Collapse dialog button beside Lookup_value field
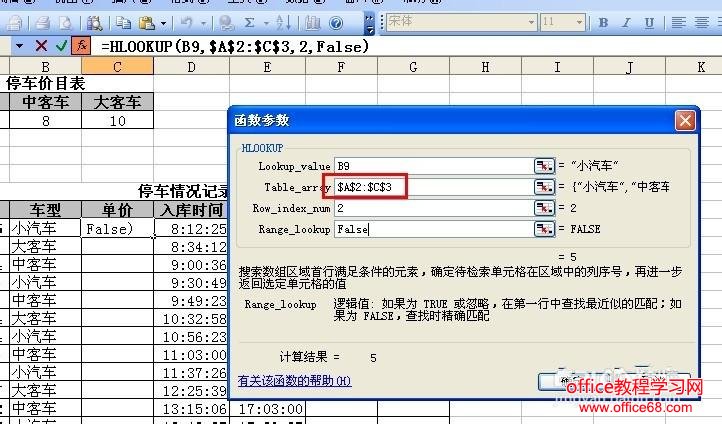The width and height of the screenshot is (722, 424). pyautogui.click(x=544, y=166)
